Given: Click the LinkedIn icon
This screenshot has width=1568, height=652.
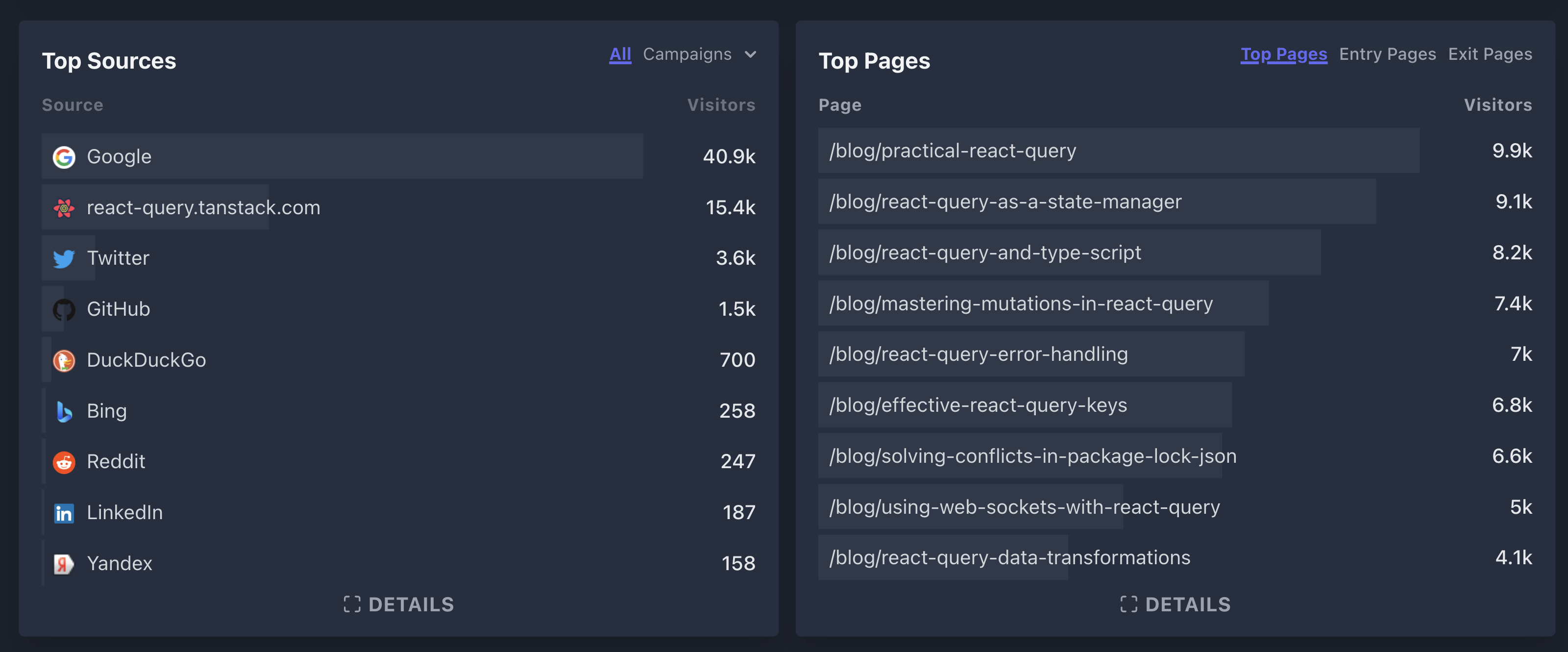Looking at the screenshot, I should pyautogui.click(x=64, y=512).
